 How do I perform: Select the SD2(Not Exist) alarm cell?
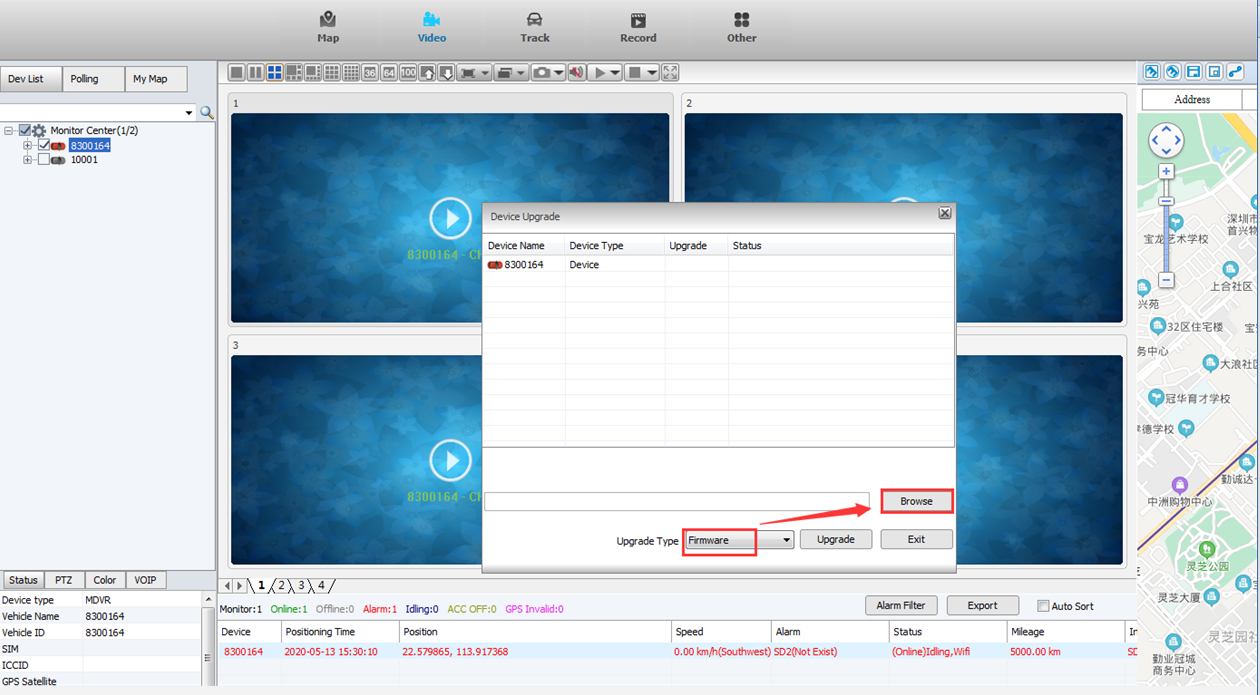click(x=830, y=651)
